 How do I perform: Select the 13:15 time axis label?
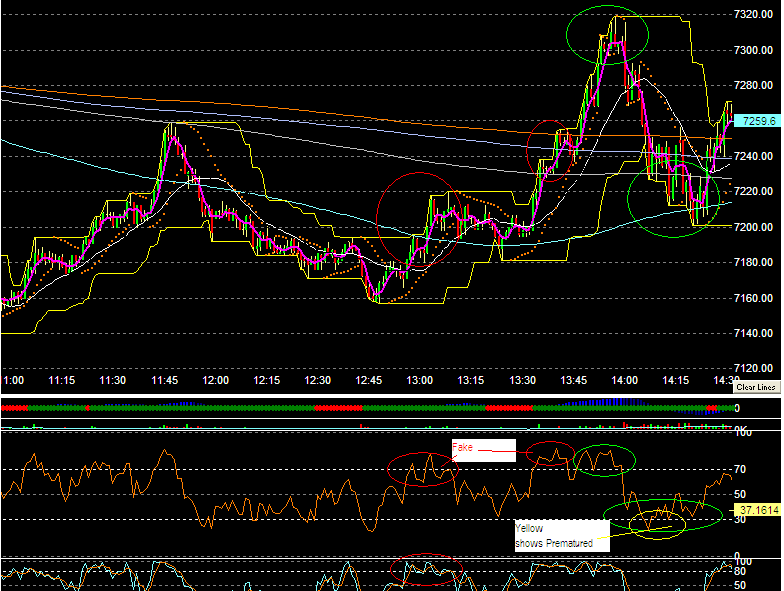(470, 380)
